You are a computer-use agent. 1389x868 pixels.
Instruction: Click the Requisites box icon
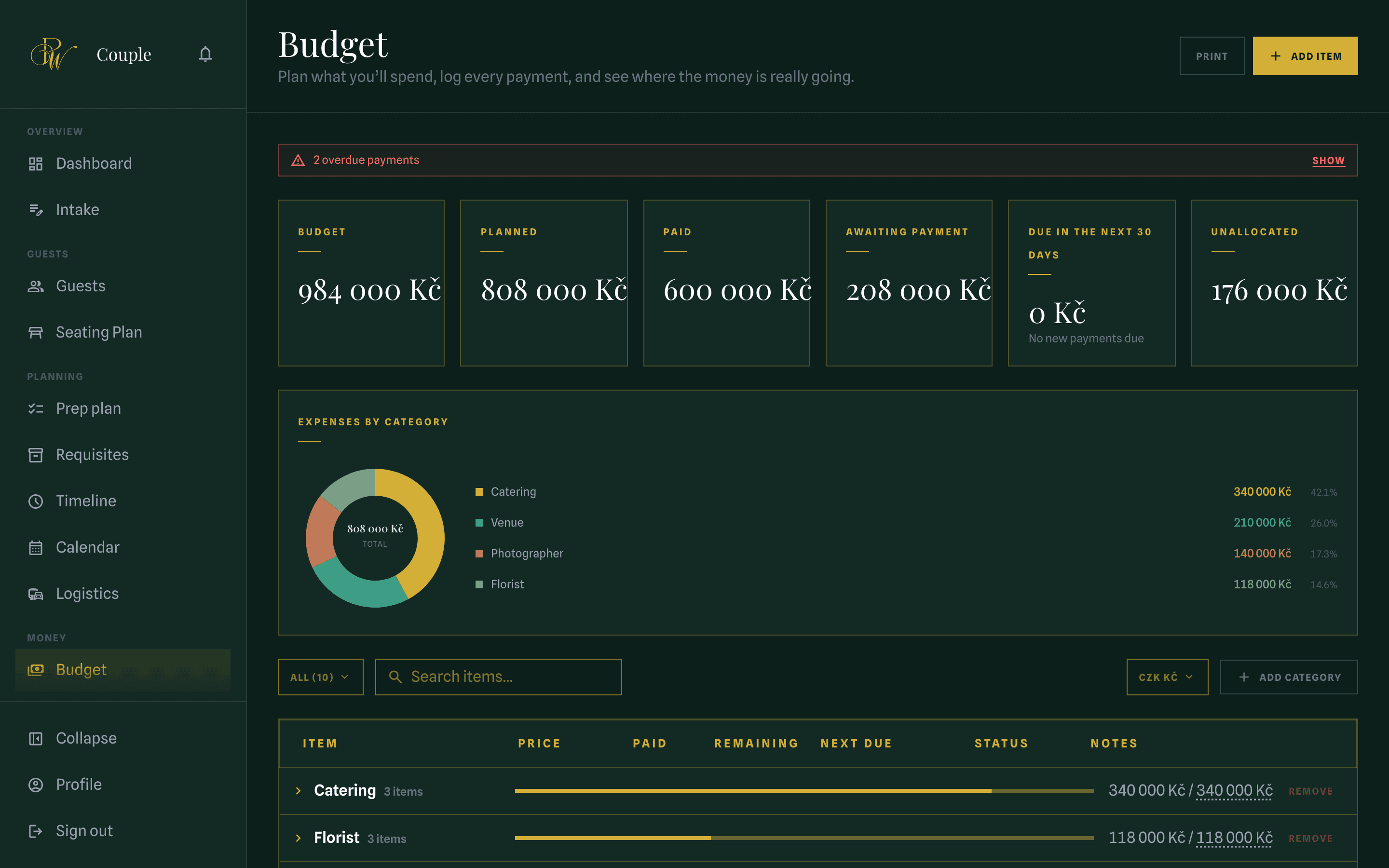coord(36,455)
